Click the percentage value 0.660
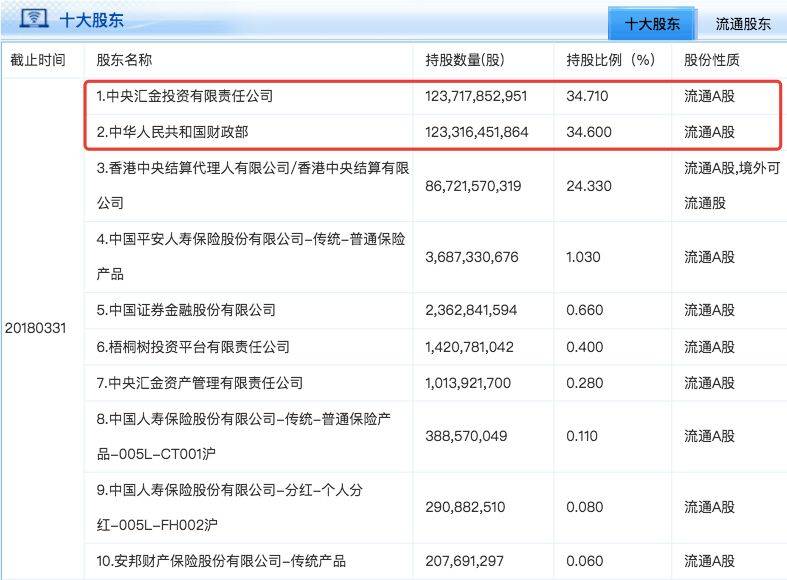Viewport: 787px width, 580px height. 585,310
